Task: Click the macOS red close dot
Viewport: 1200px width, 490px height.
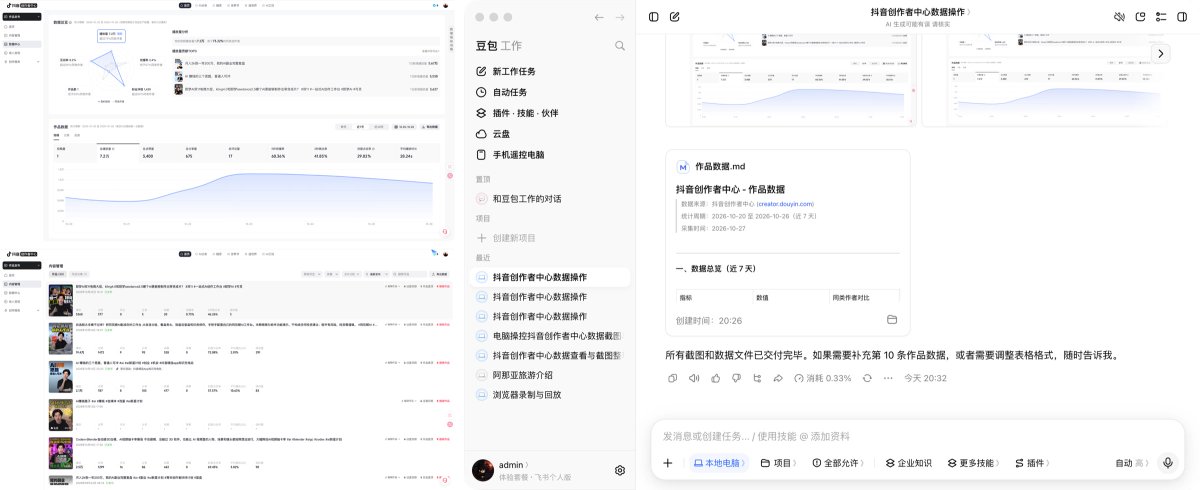Action: 480,17
